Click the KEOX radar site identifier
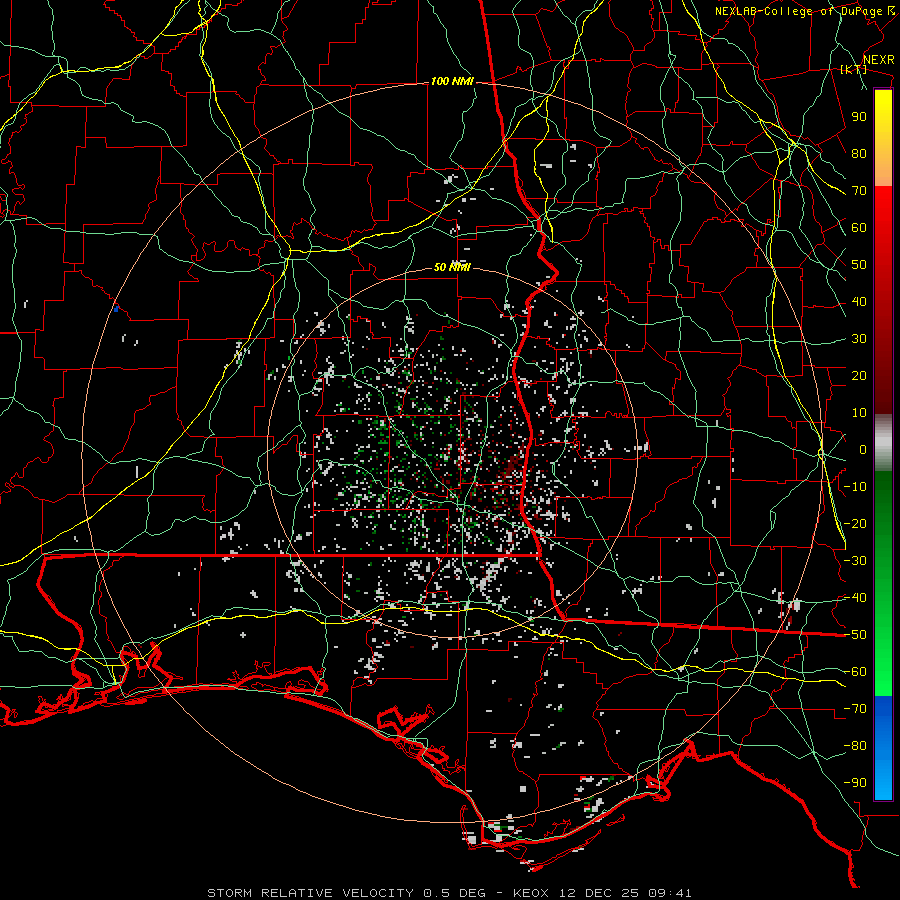The image size is (900, 900). (x=532, y=893)
